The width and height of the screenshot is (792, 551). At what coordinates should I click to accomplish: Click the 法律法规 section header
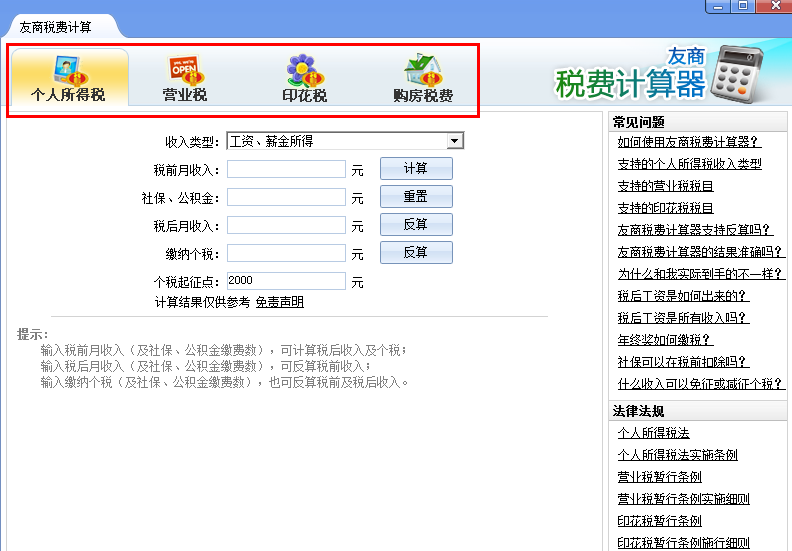click(698, 411)
